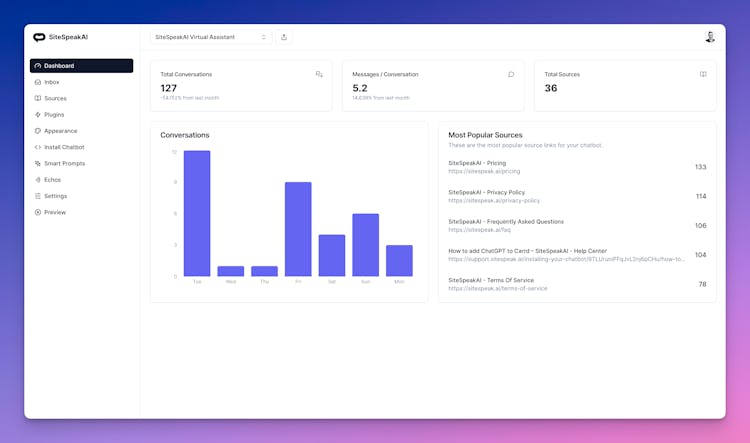Click the Smart Prompts icon
This screenshot has height=443, width=750.
[38, 163]
